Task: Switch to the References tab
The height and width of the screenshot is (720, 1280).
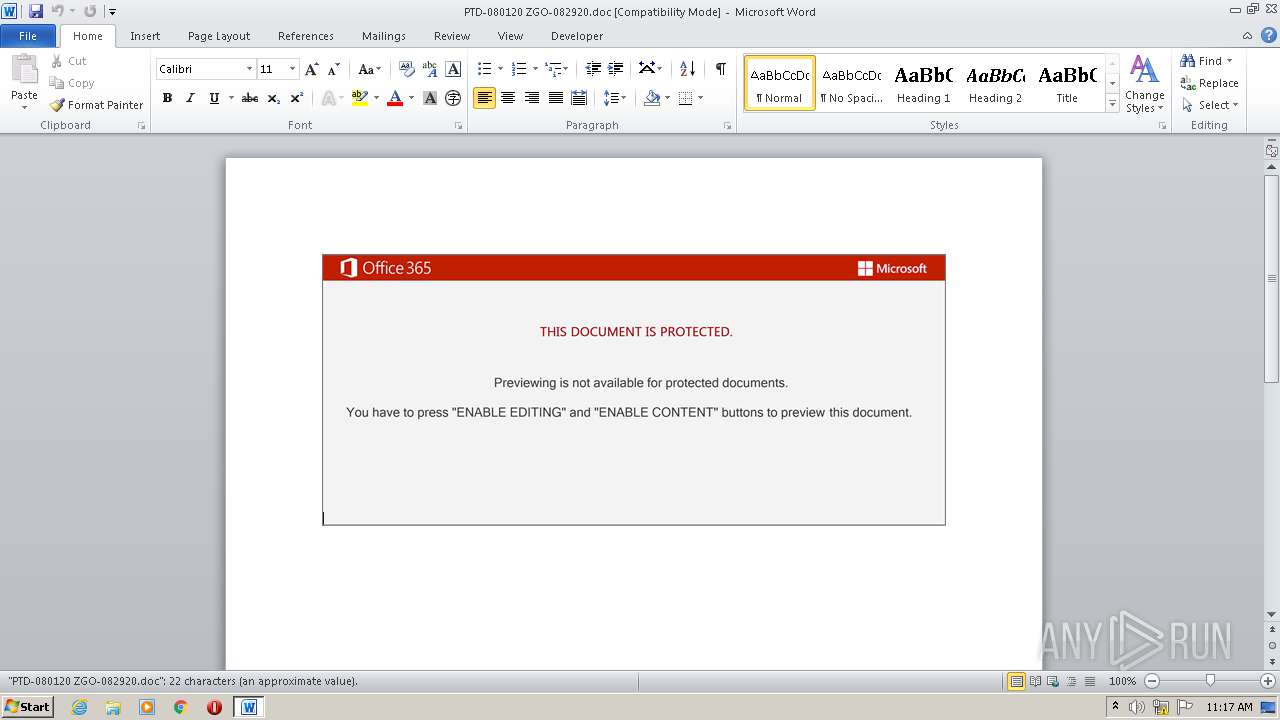Action: (306, 36)
